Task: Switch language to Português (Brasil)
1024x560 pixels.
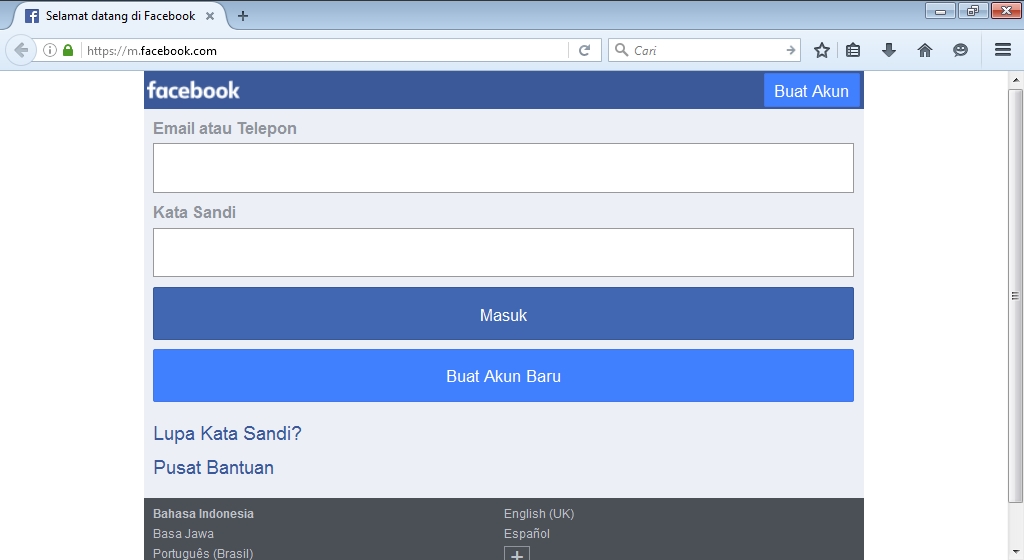Action: click(203, 553)
